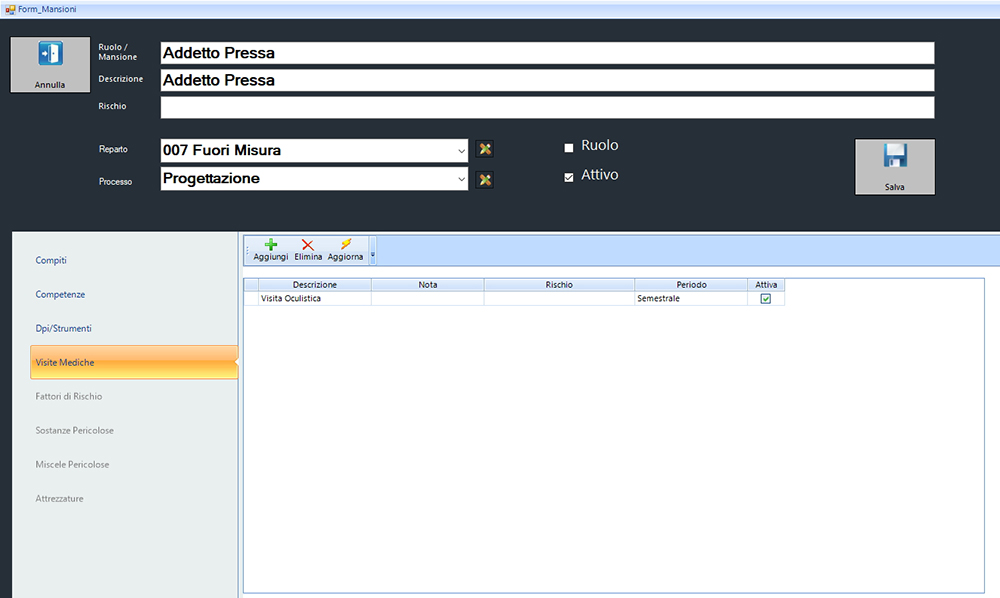Click the red X Elimina icon
Viewport: 1000px width, 598px height.
pos(308,244)
